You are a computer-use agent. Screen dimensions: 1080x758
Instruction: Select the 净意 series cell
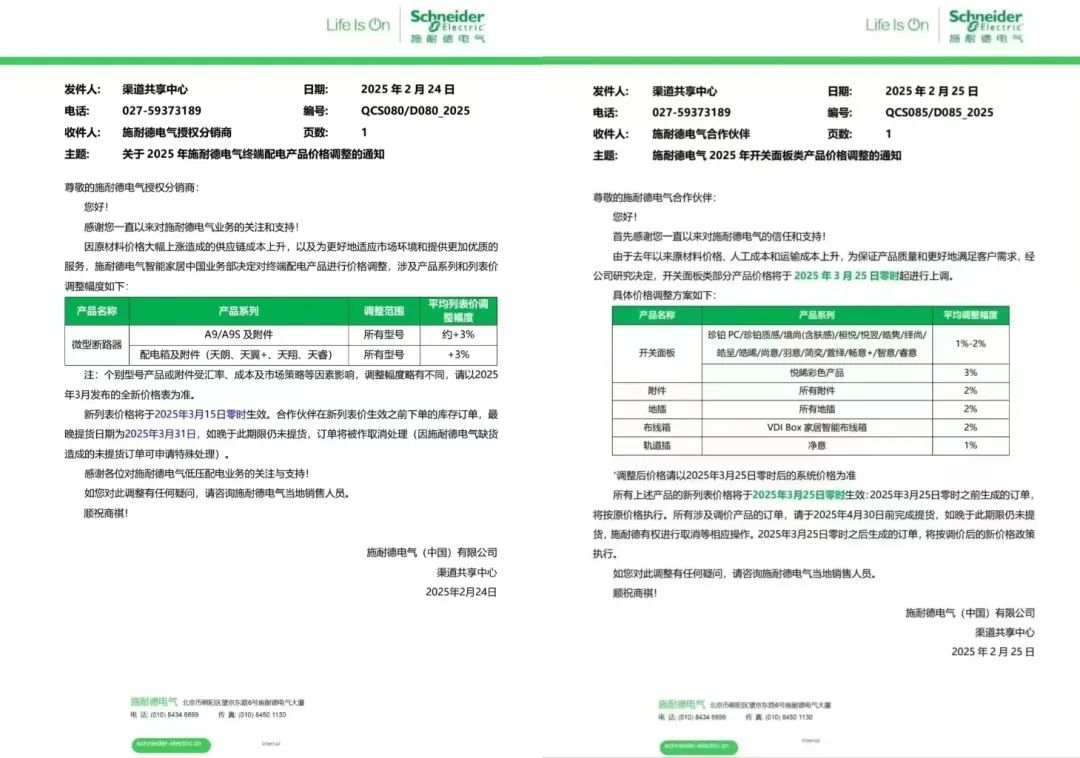817,445
